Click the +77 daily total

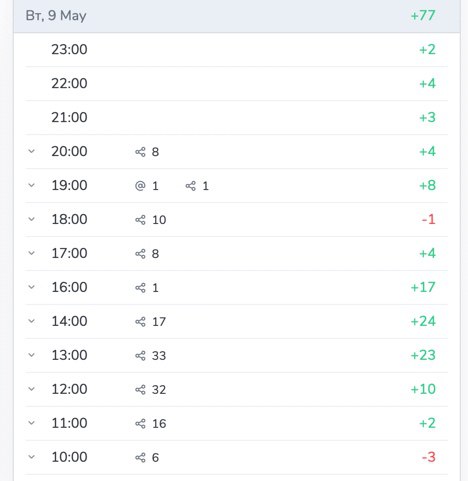coord(423,16)
